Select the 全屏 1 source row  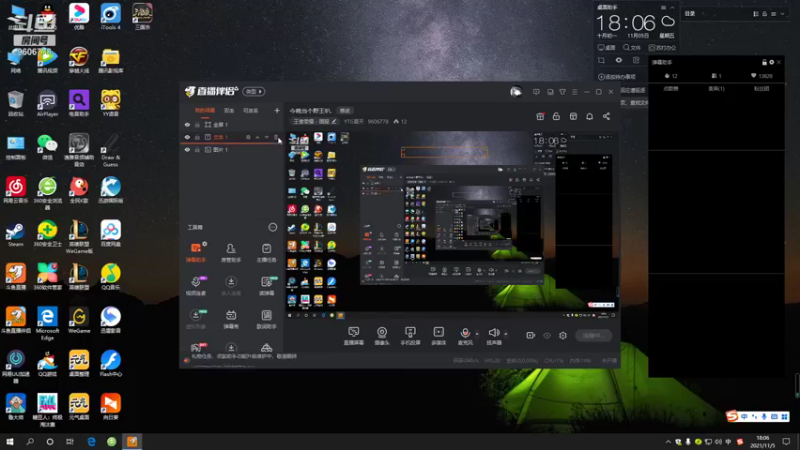[231, 125]
